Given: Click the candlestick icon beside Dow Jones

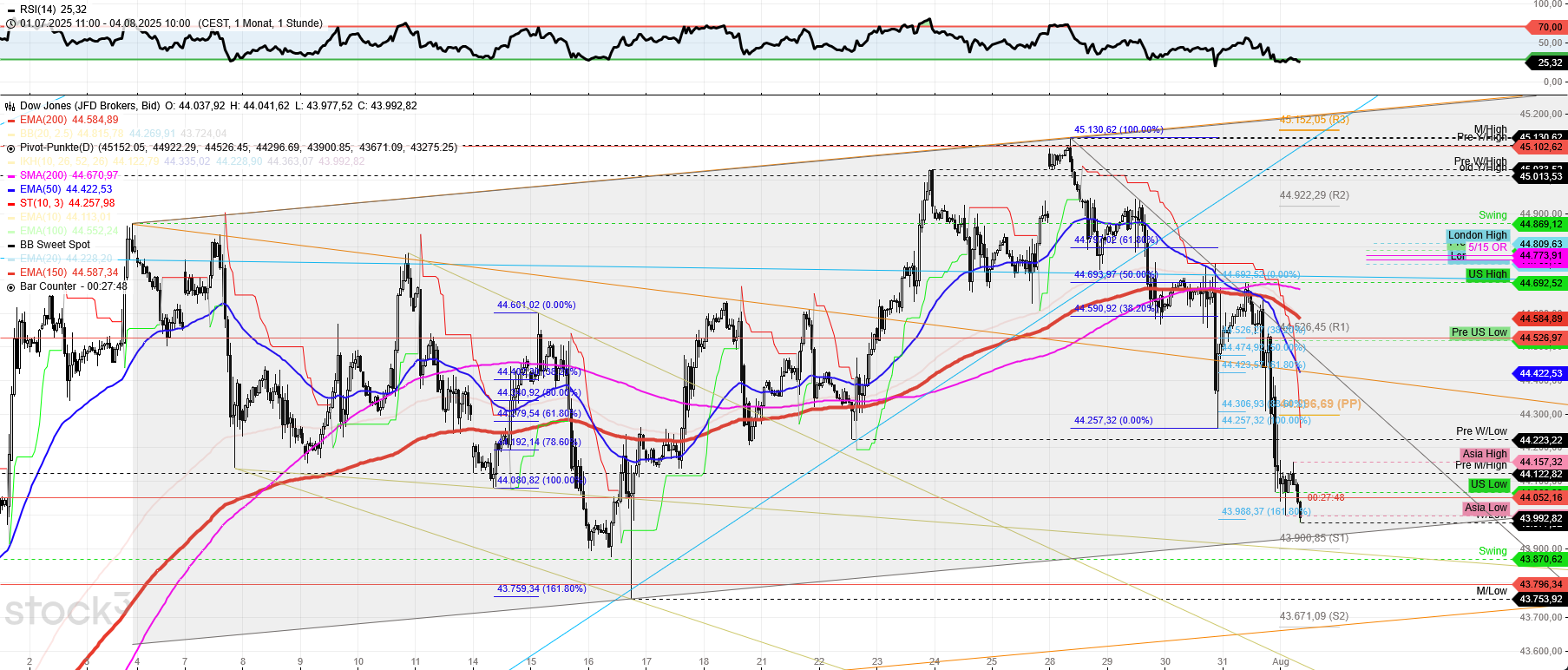Looking at the screenshot, I should click(x=10, y=106).
